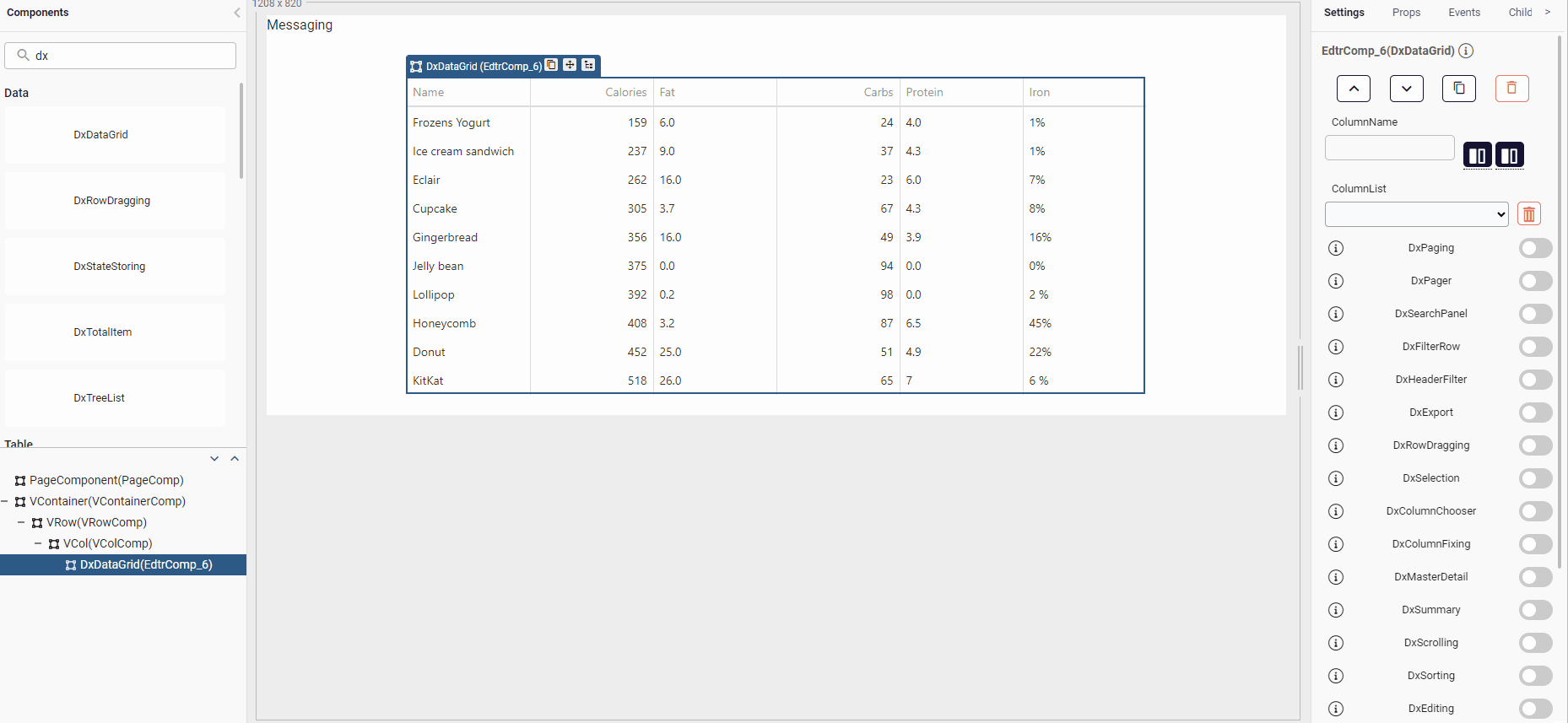The image size is (1568, 723).
Task: Click the copy icon on the DxDataGrid canvas label
Action: [551, 65]
